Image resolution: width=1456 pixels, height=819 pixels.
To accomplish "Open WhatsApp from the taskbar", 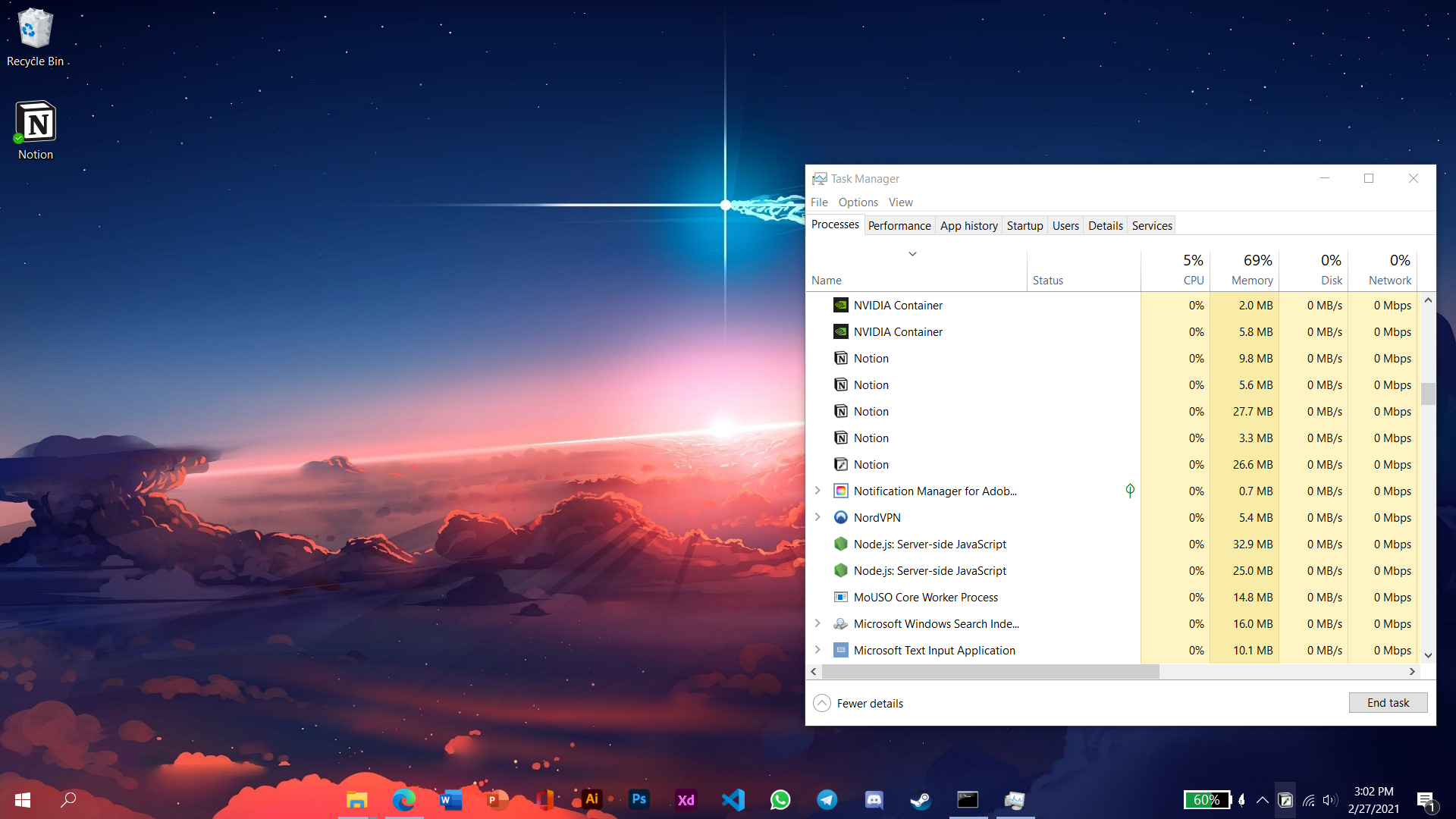I will [780, 799].
